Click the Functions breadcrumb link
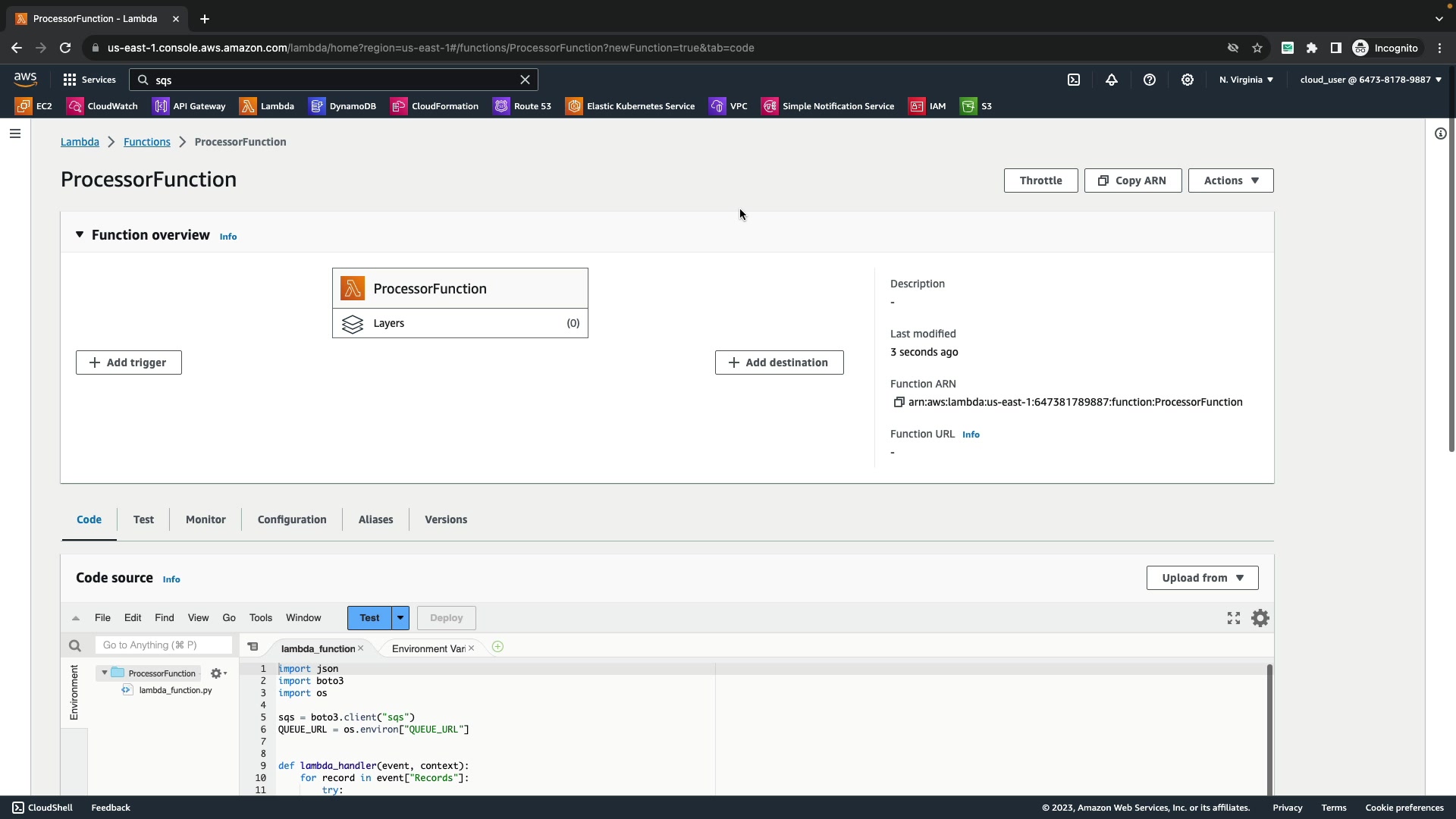 tap(147, 142)
